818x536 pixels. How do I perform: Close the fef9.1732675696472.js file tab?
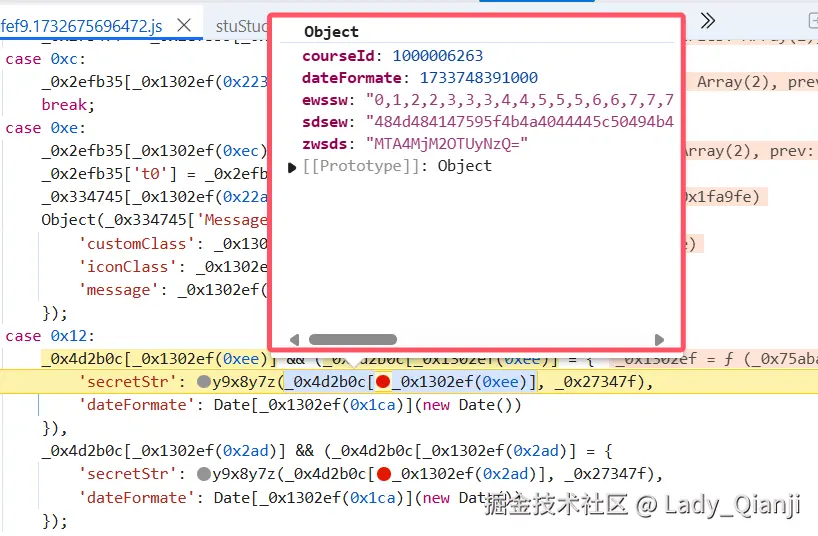point(184,25)
